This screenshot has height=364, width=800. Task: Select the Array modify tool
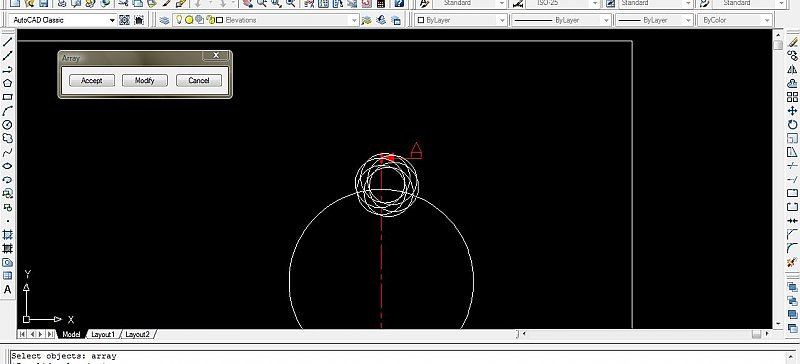point(792,97)
